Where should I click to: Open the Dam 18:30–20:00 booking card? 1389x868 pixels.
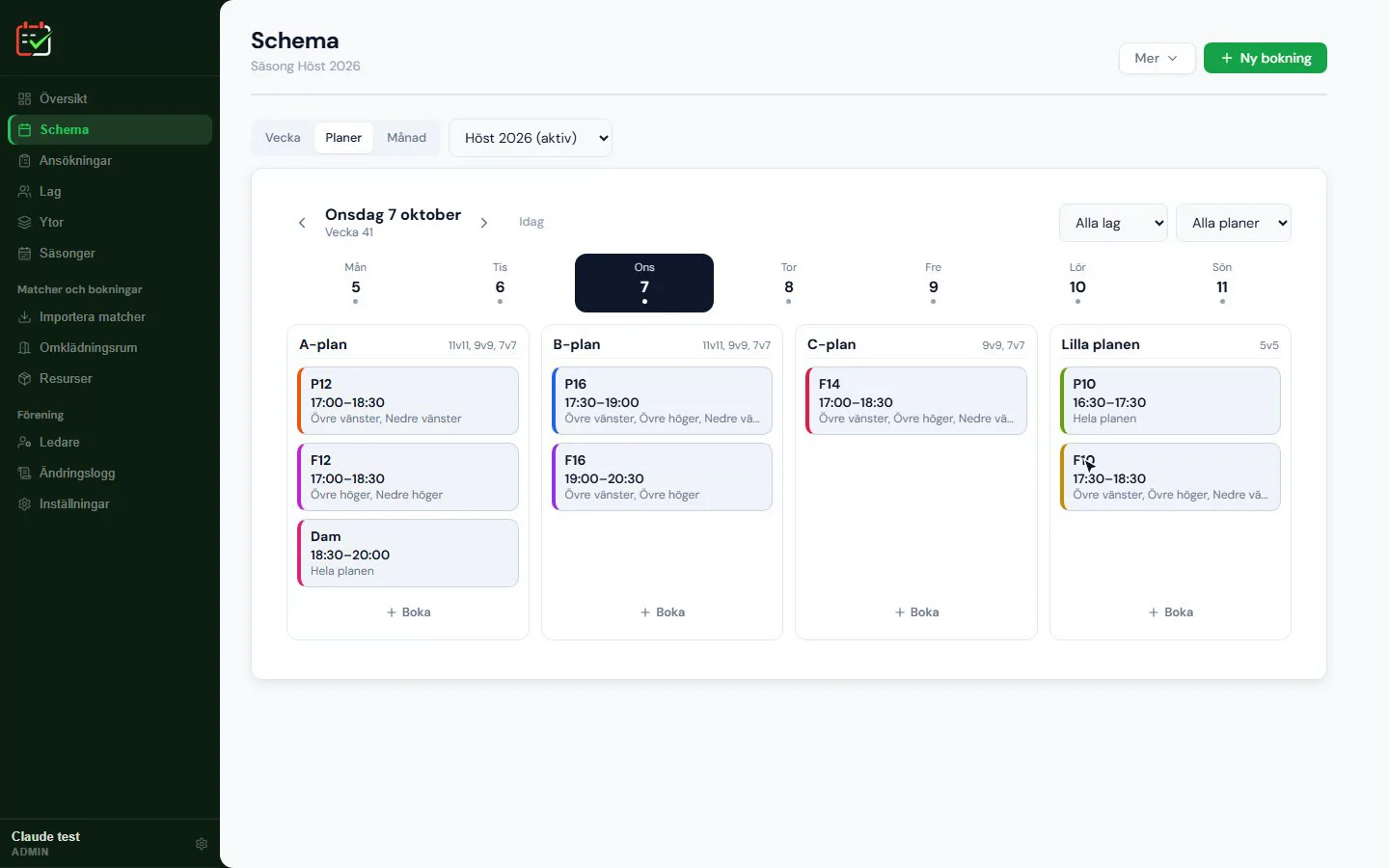coord(408,553)
